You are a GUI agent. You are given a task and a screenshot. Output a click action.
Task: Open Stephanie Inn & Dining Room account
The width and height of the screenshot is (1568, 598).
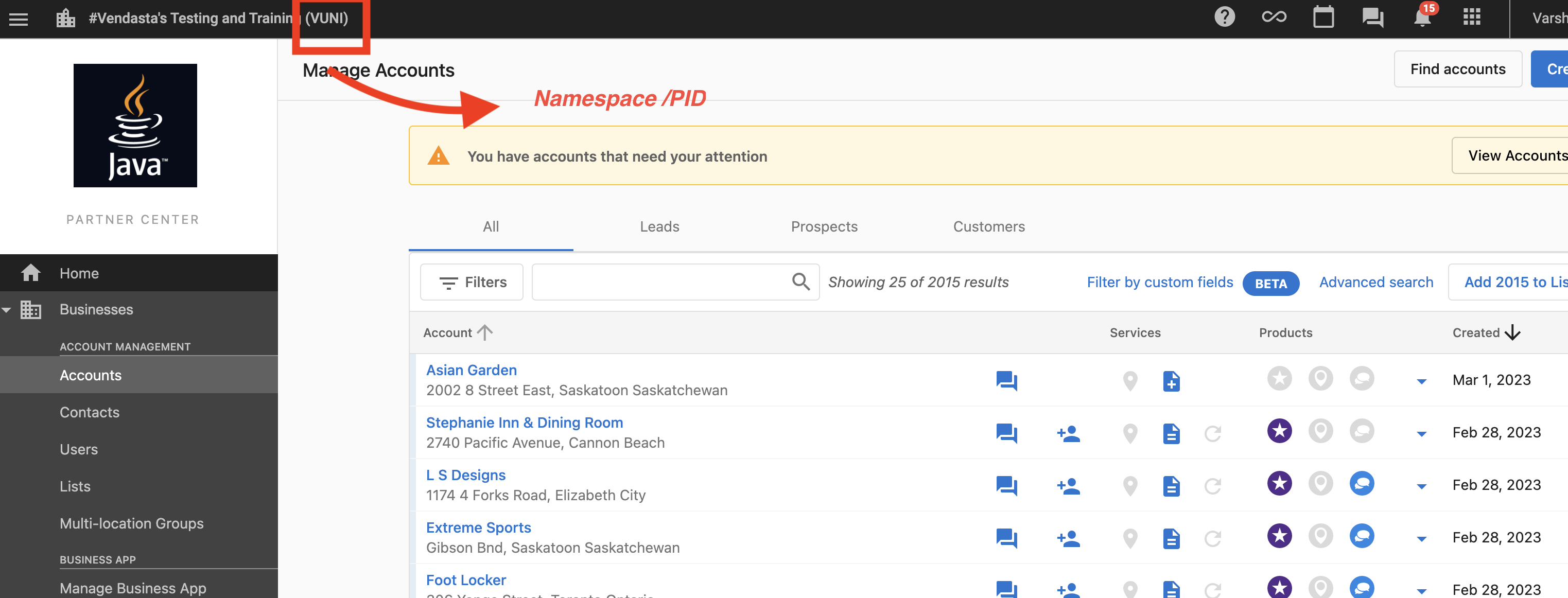[x=524, y=423]
